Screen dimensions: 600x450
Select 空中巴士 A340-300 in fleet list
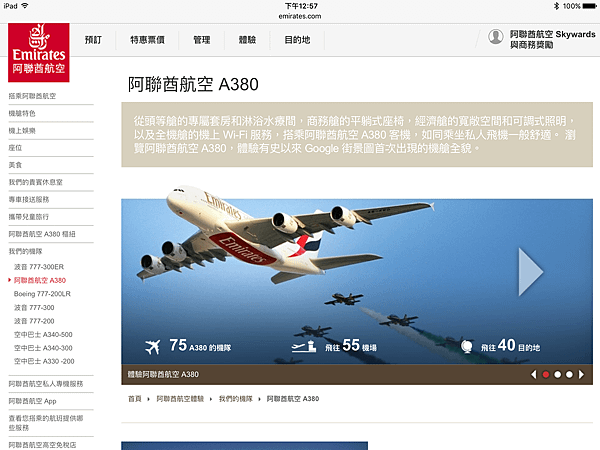[x=43, y=348]
